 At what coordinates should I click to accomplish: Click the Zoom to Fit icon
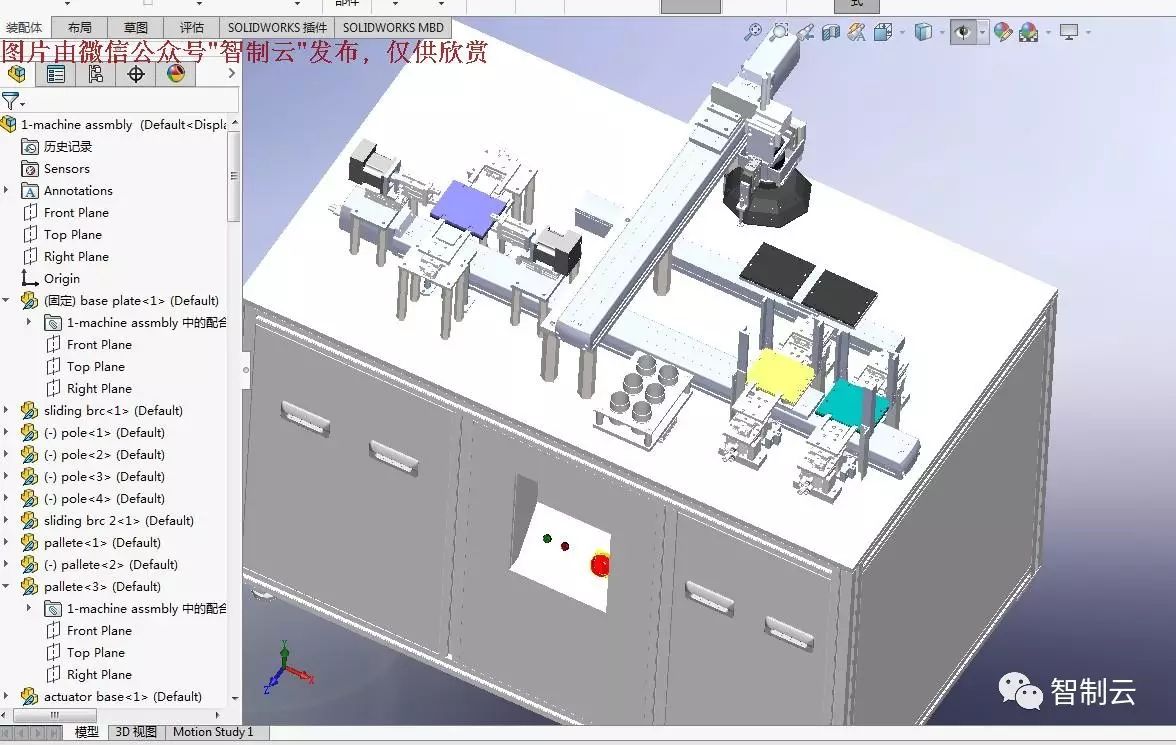[752, 32]
